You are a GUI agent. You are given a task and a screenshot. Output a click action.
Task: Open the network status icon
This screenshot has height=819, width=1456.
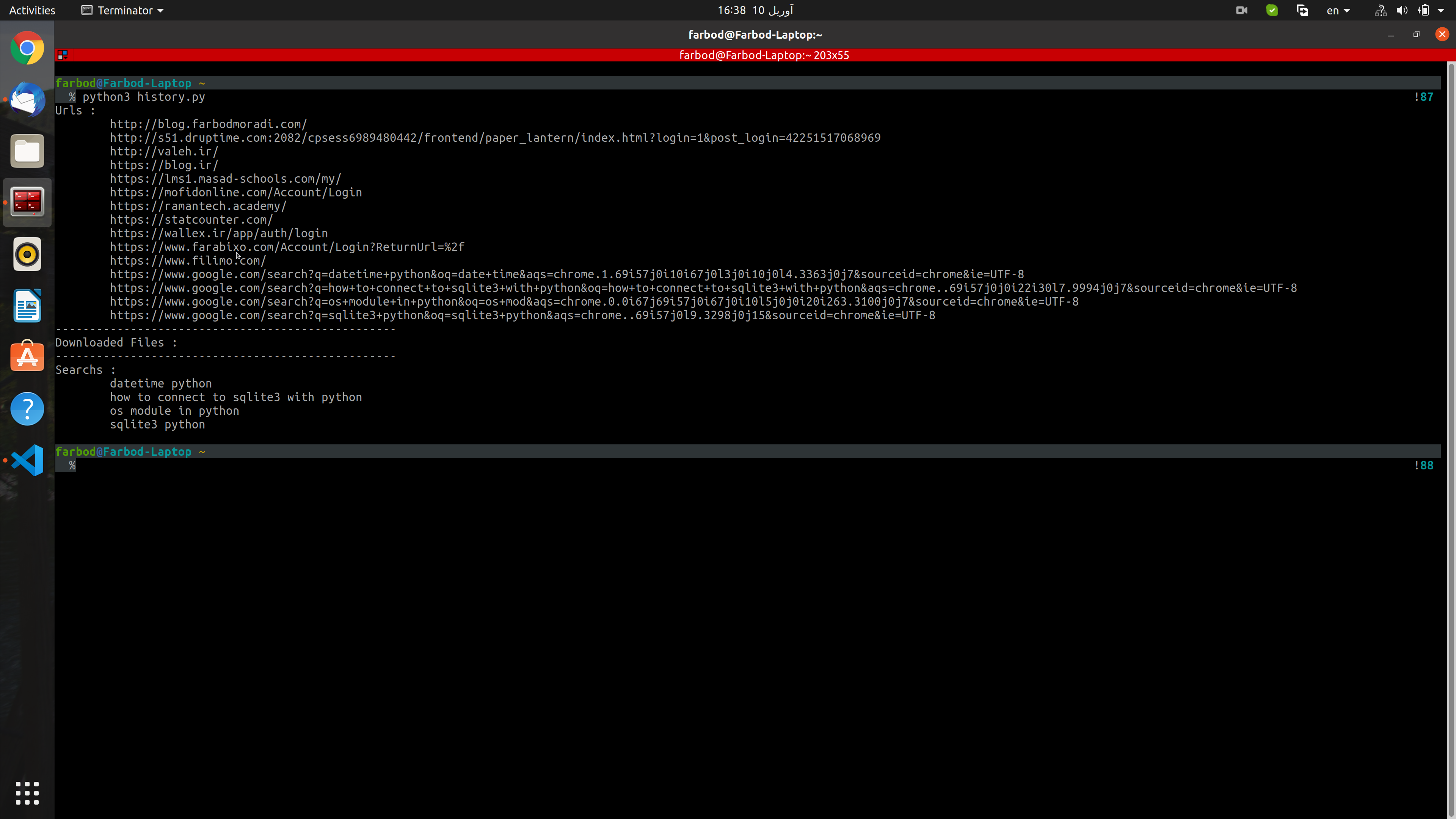(x=1380, y=10)
